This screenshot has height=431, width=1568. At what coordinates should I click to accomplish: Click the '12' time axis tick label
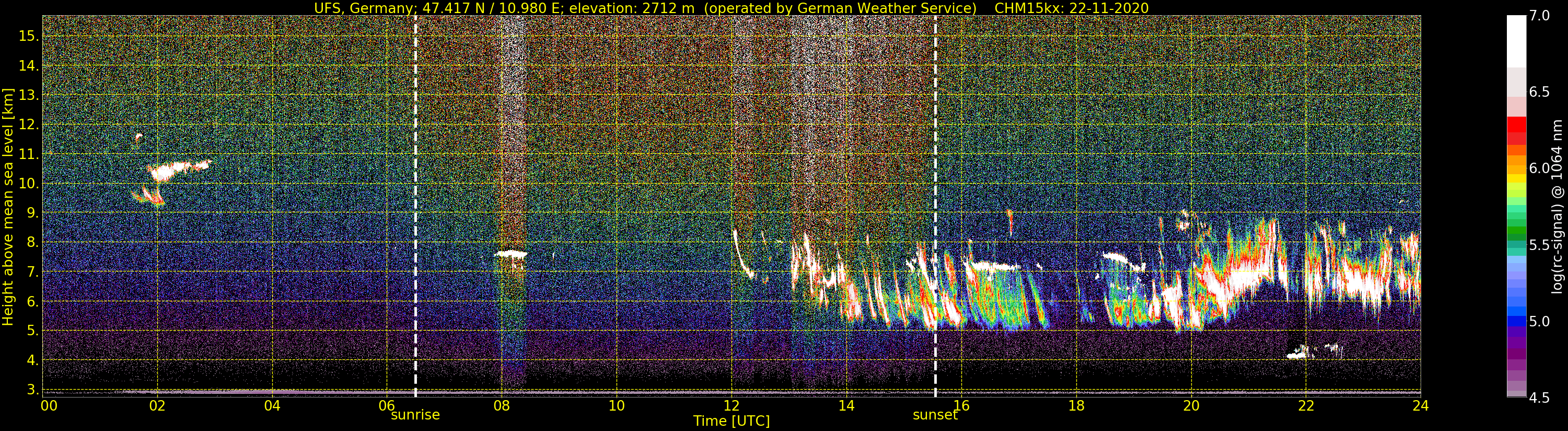coord(731,405)
